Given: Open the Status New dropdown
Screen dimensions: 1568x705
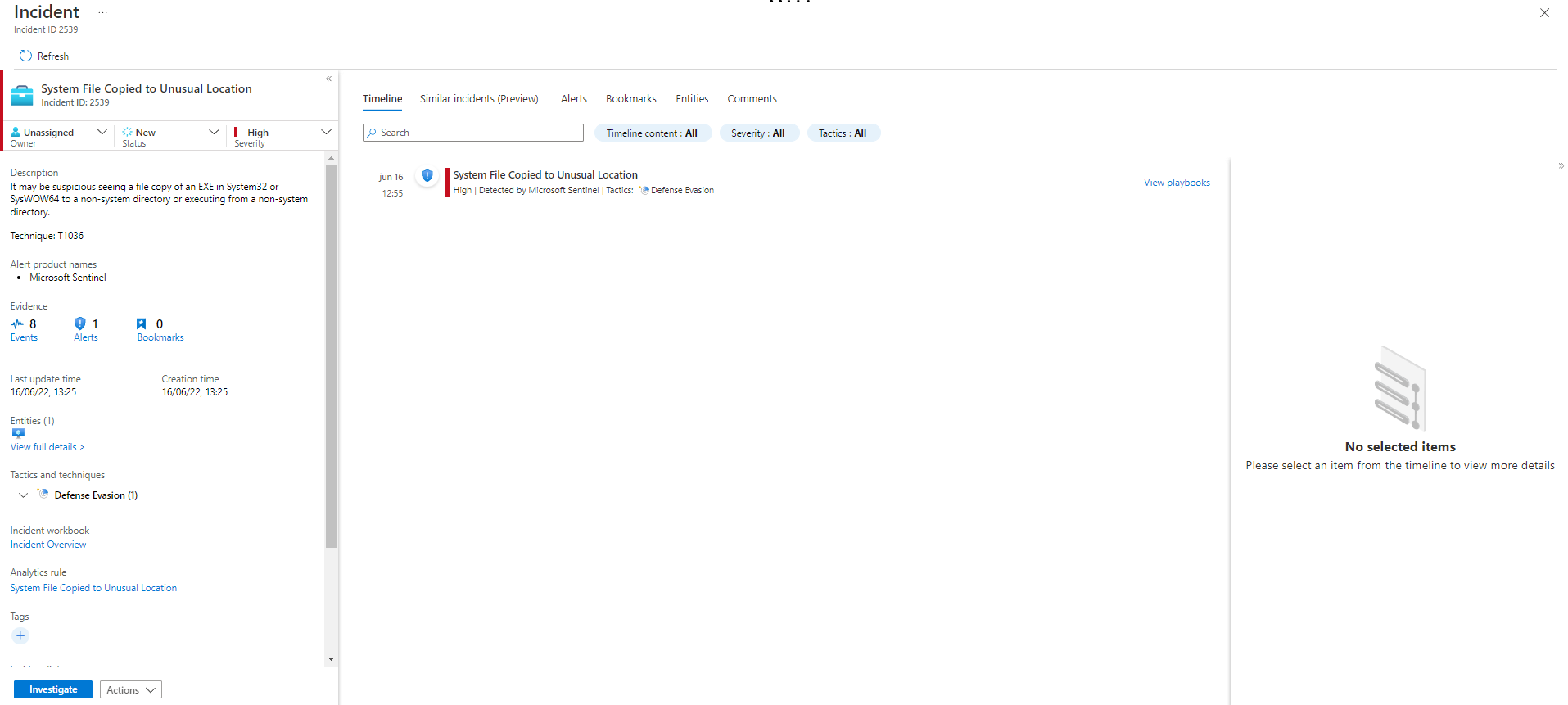Looking at the screenshot, I should pyautogui.click(x=214, y=132).
